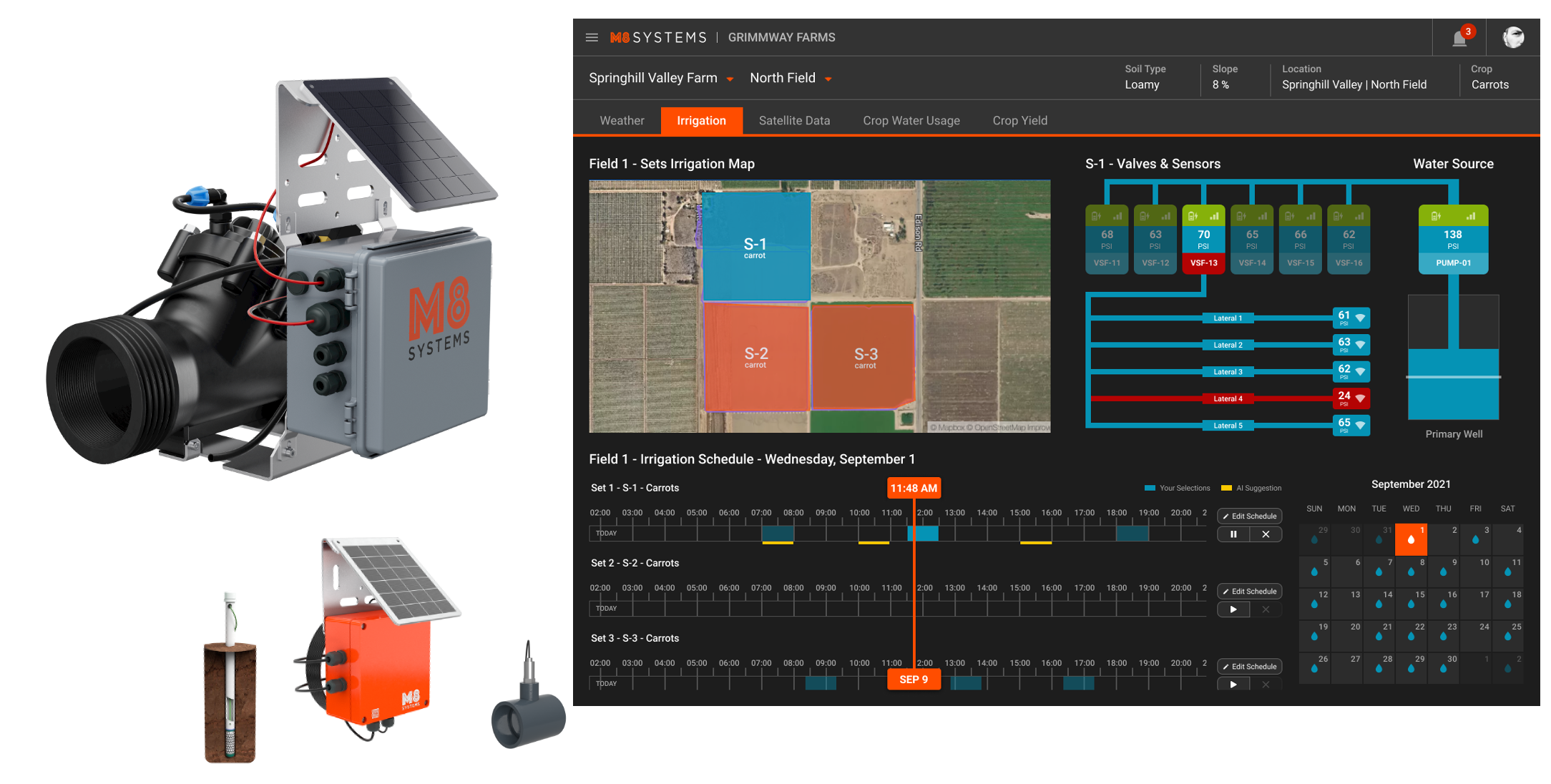Click Edit Schedule for Set 3

(1249, 666)
